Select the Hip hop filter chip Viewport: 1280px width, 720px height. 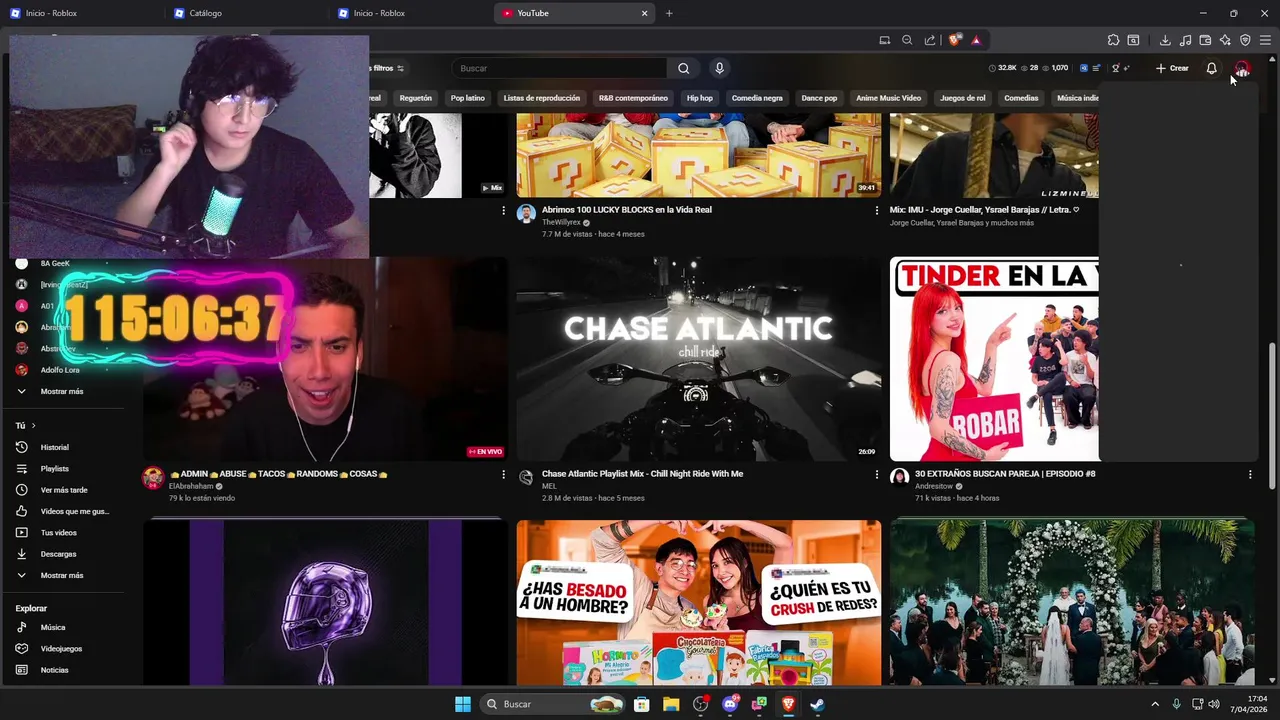pyautogui.click(x=699, y=98)
